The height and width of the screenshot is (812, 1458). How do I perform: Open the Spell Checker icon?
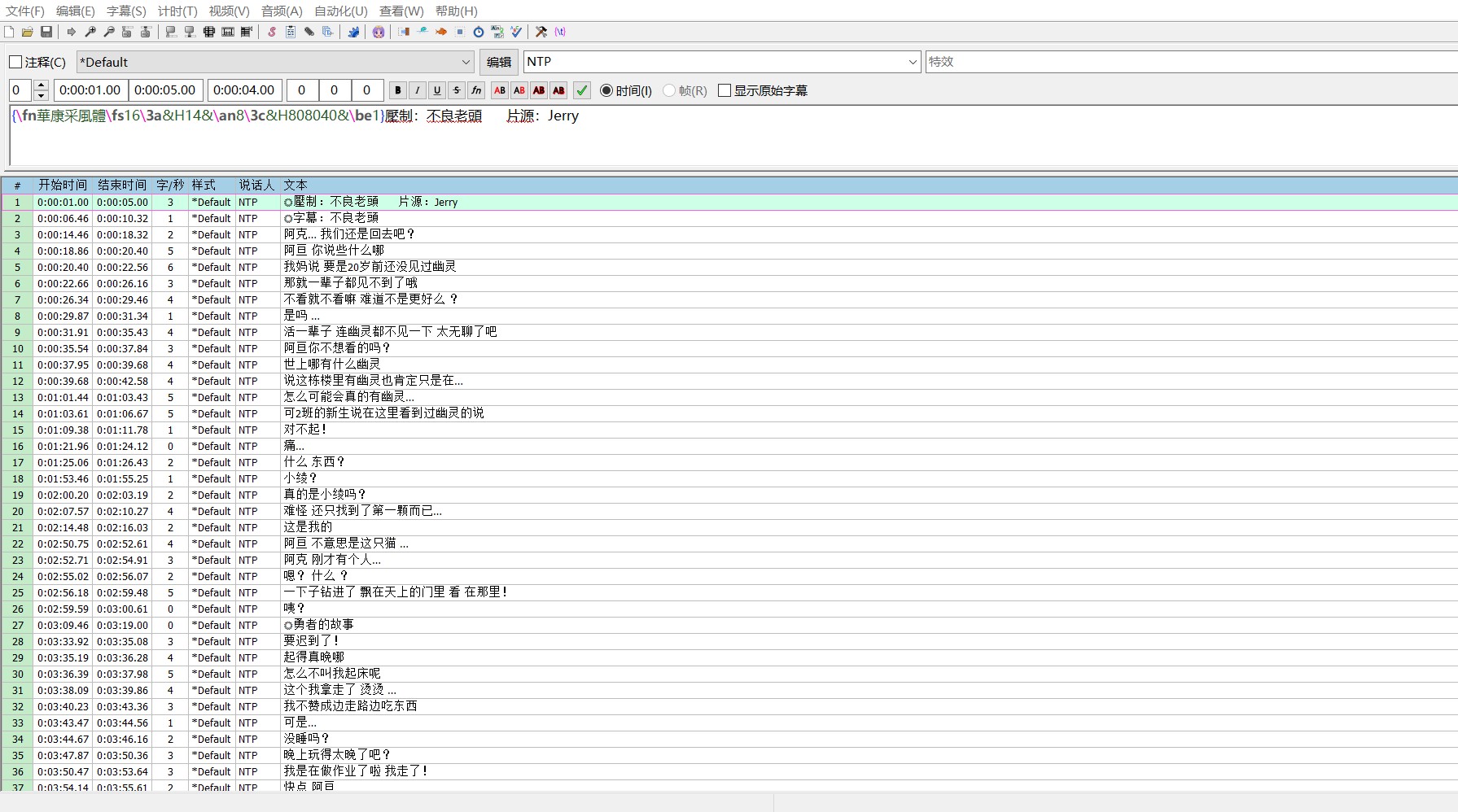click(516, 32)
